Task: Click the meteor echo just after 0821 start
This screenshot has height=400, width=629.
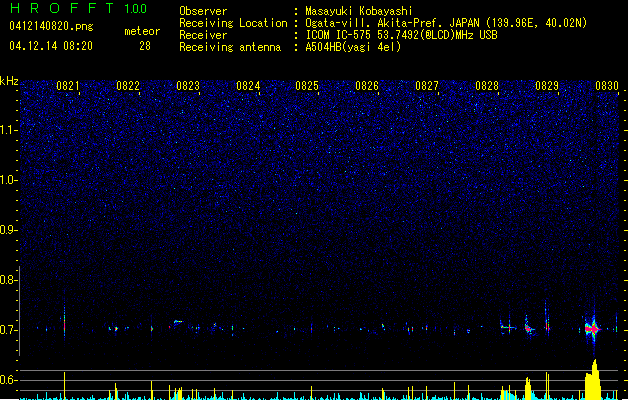Action: pos(64,324)
